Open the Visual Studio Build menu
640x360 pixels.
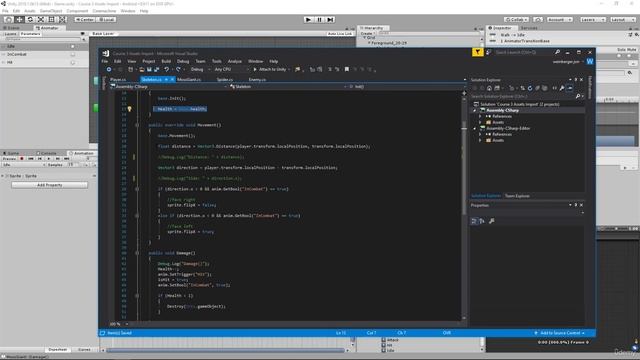[x=166, y=61]
